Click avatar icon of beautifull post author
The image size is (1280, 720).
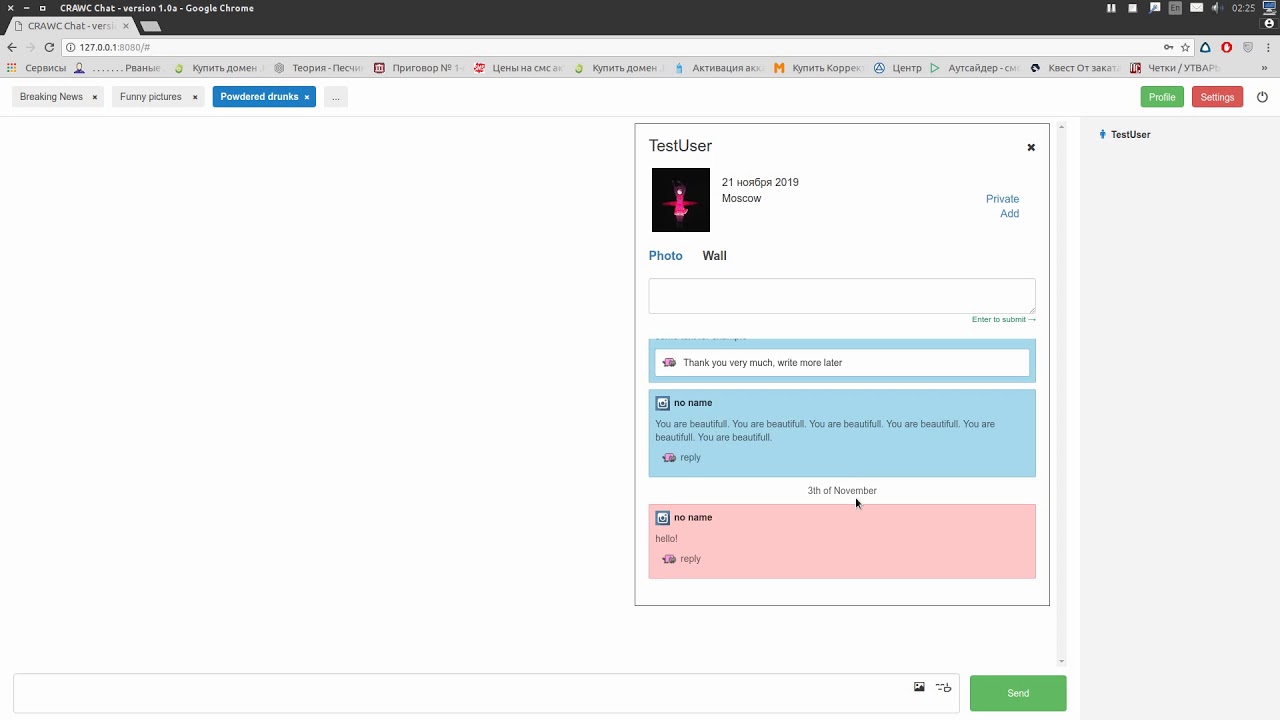[662, 403]
